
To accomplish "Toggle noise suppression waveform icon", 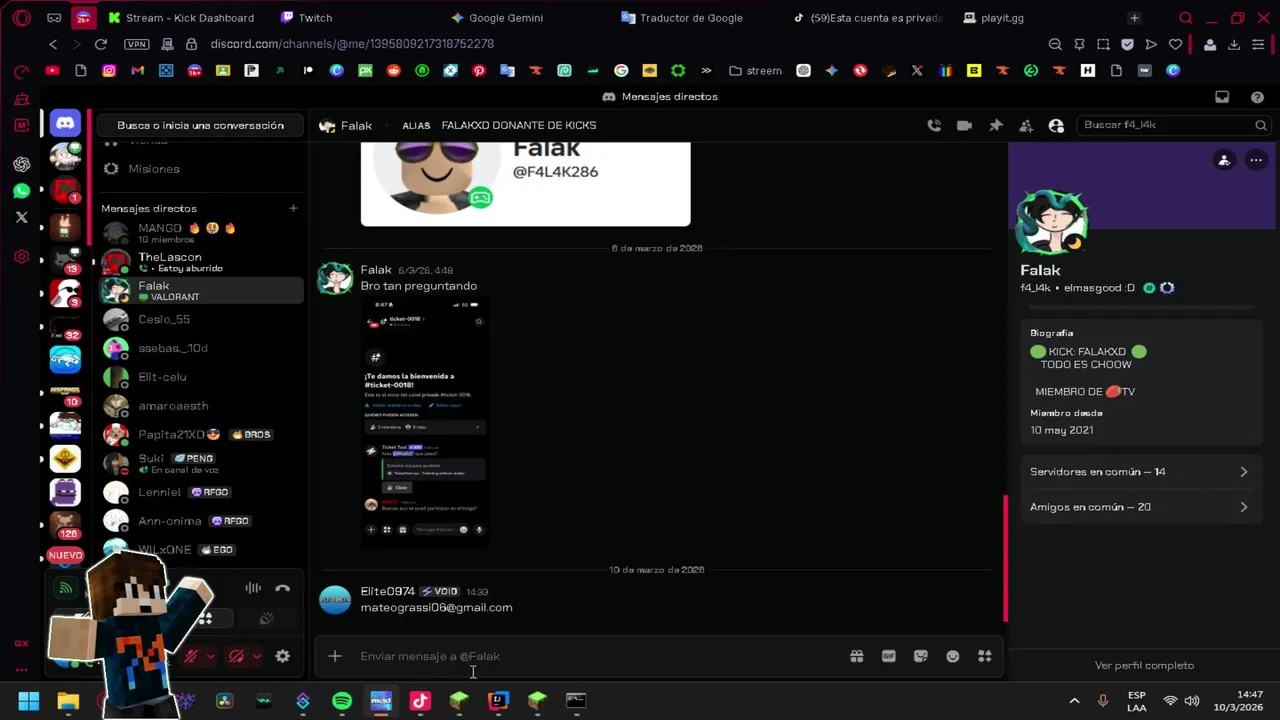I will [x=253, y=588].
